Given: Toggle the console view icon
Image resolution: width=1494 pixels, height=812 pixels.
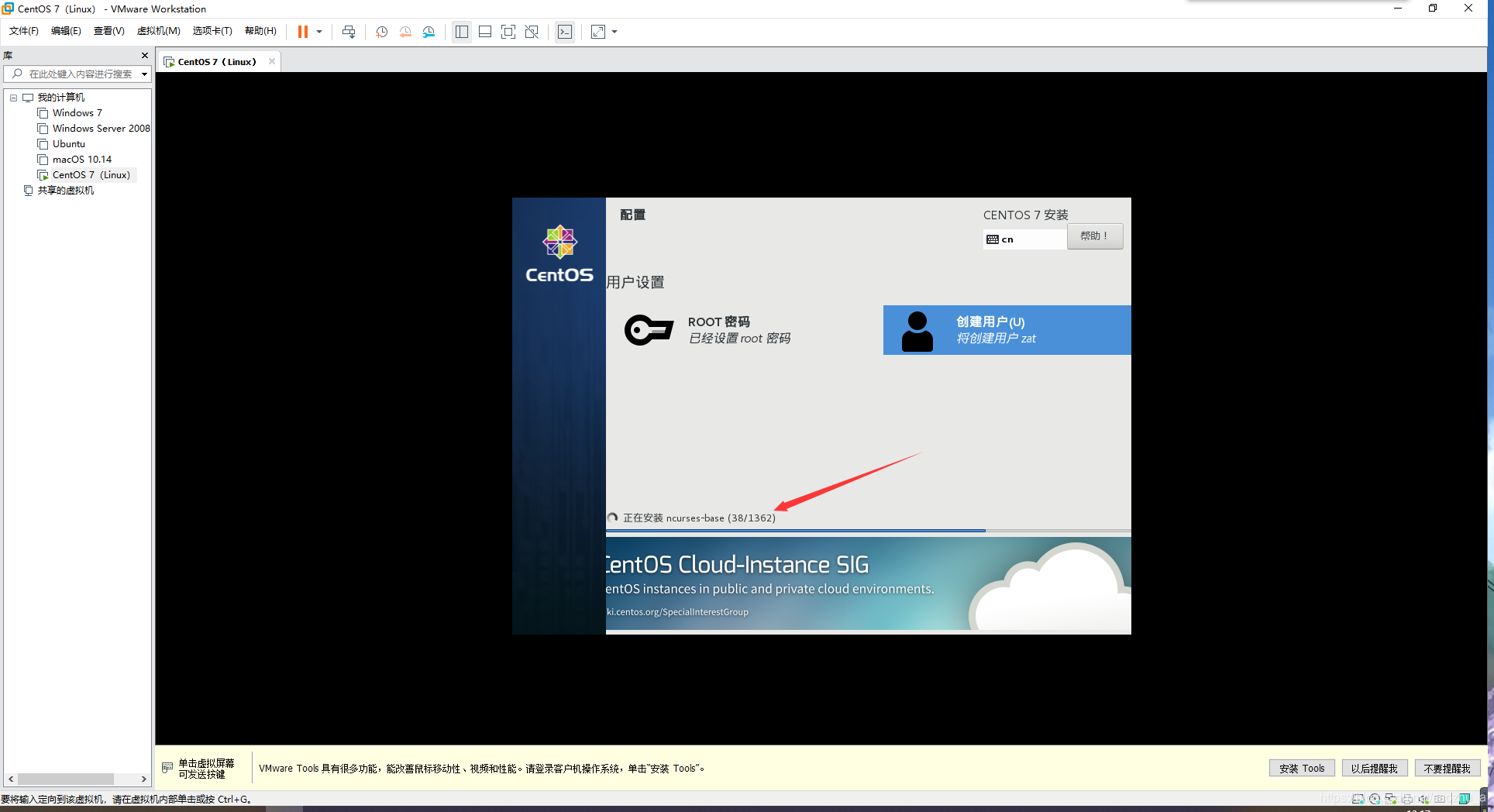Looking at the screenshot, I should point(565,32).
